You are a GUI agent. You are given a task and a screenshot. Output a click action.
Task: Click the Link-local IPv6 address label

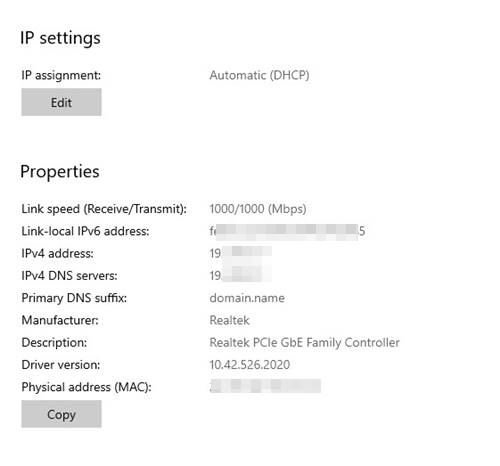(85, 231)
